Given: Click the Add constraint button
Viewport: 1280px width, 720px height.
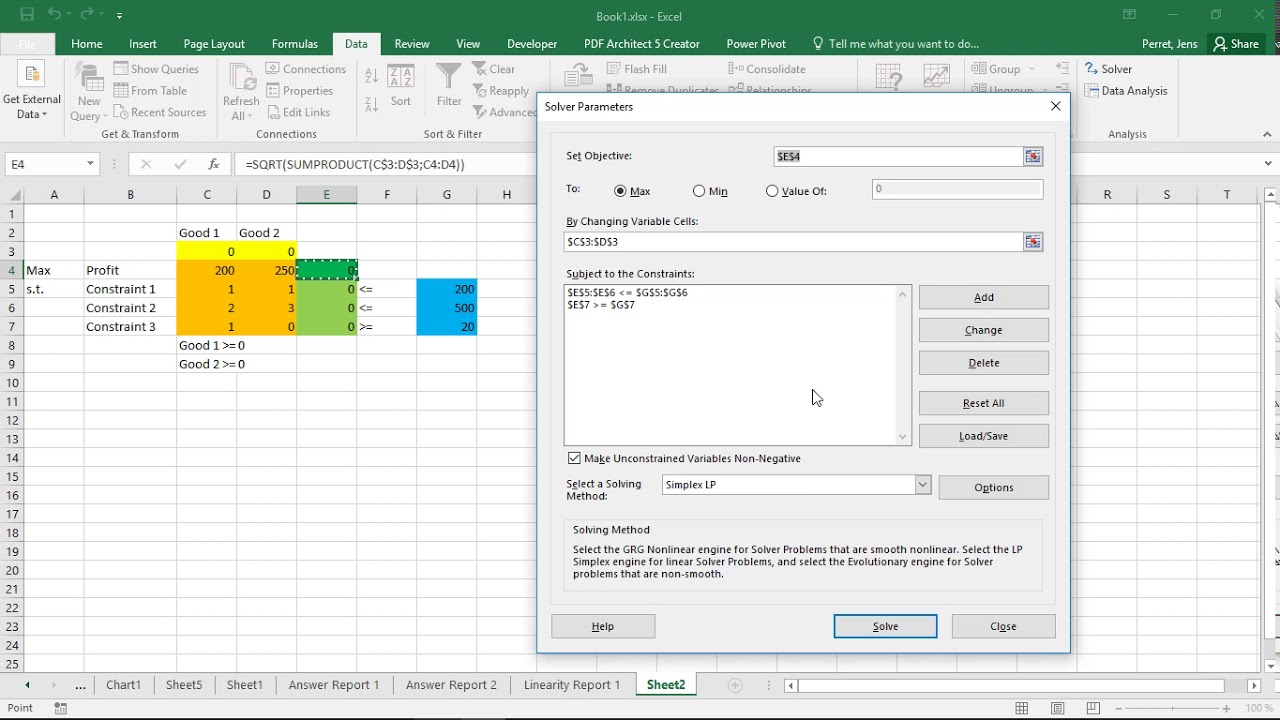Looking at the screenshot, I should (984, 297).
